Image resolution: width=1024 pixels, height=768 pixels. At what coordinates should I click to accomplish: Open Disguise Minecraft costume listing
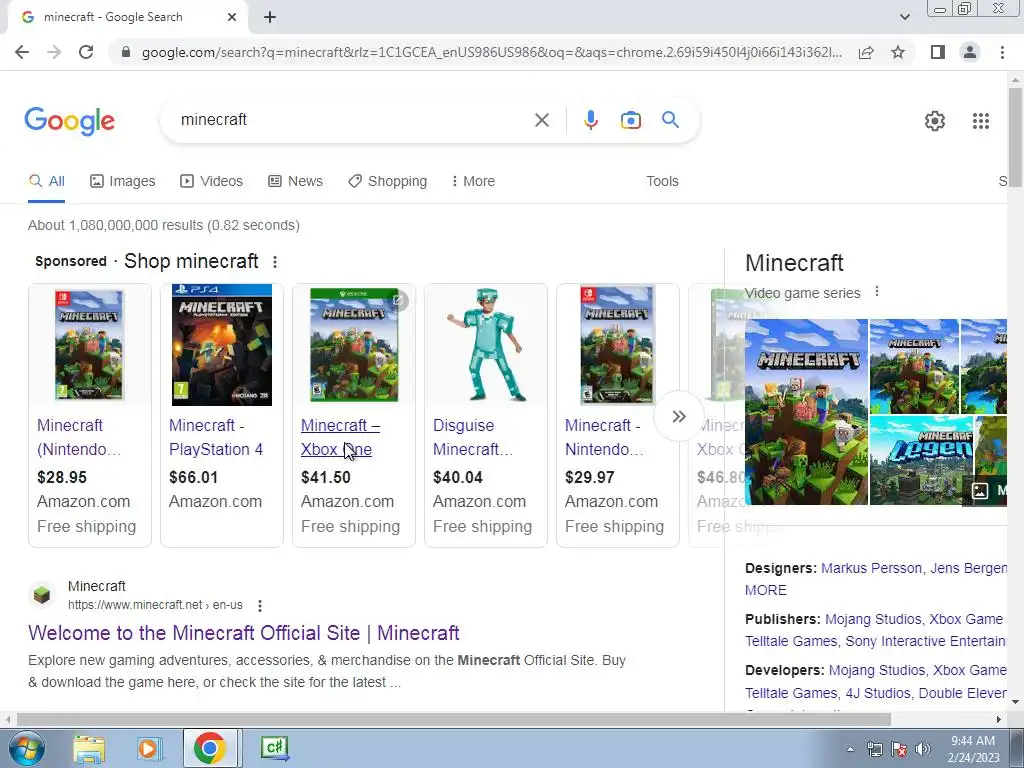[473, 437]
